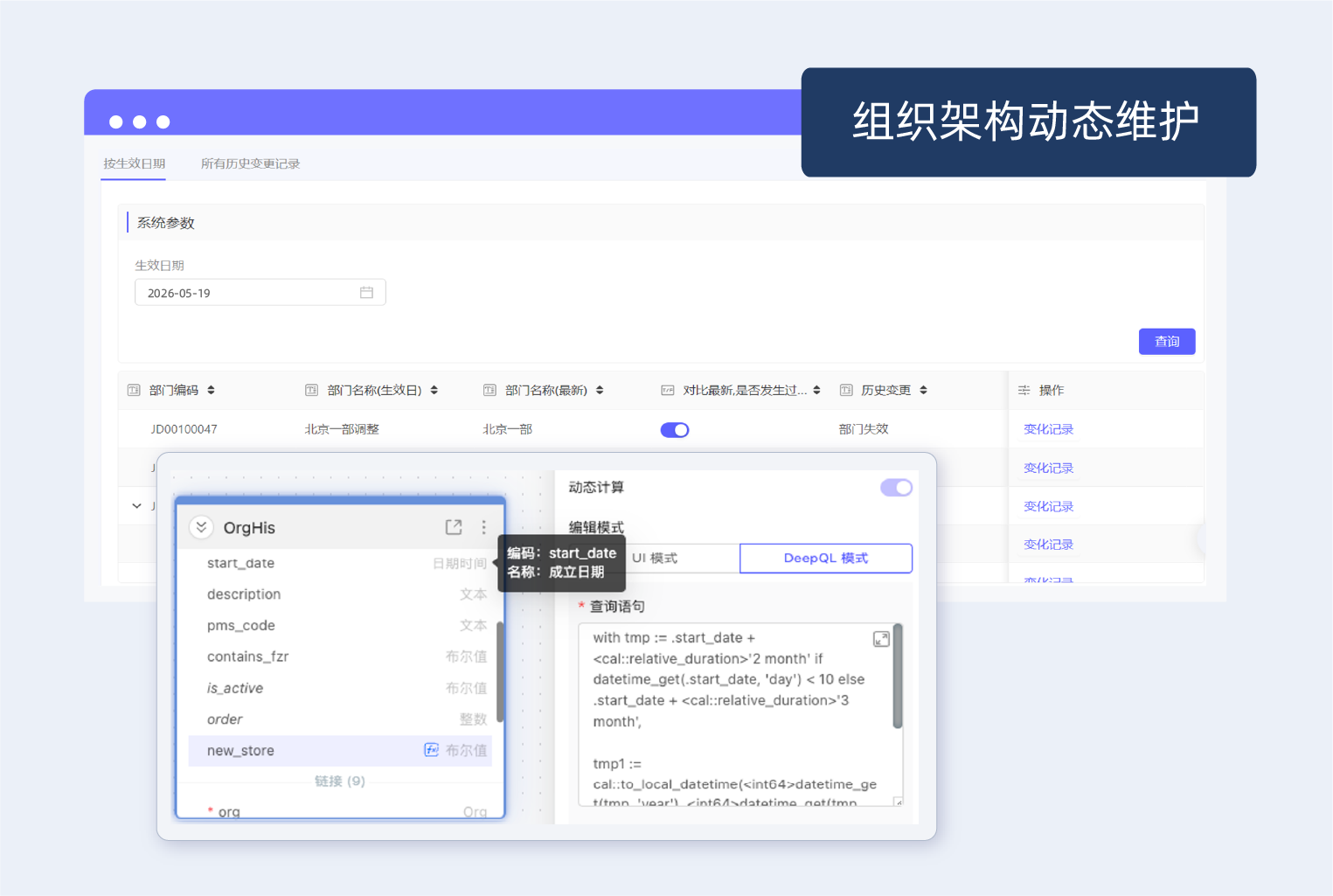Open 变化记录 for JD00100047 row

coord(1048,429)
